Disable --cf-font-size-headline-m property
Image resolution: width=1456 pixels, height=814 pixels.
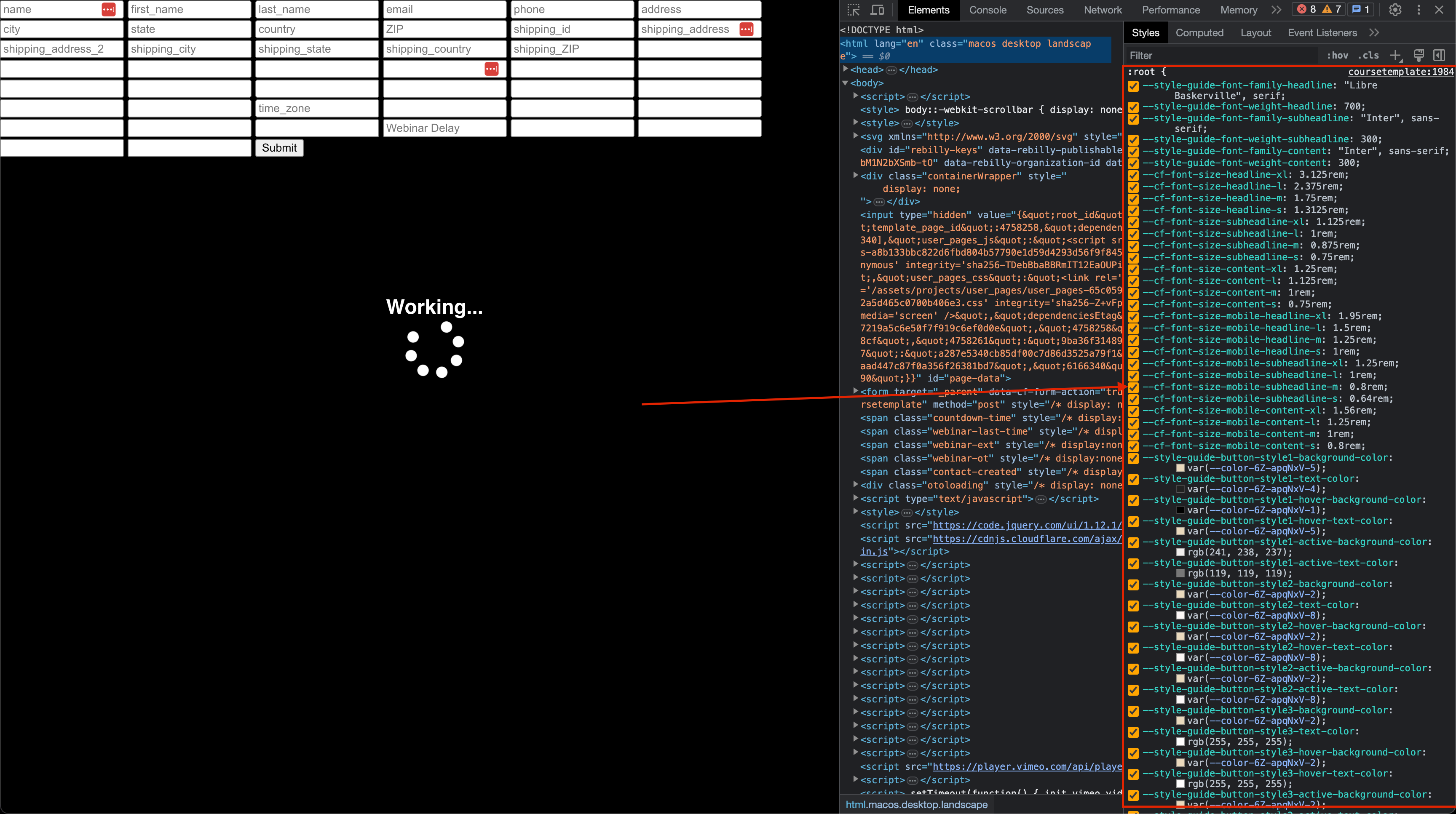coord(1133,199)
